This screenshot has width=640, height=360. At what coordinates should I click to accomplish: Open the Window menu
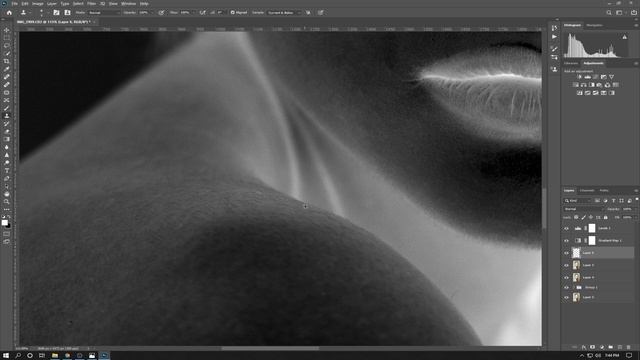tap(128, 4)
